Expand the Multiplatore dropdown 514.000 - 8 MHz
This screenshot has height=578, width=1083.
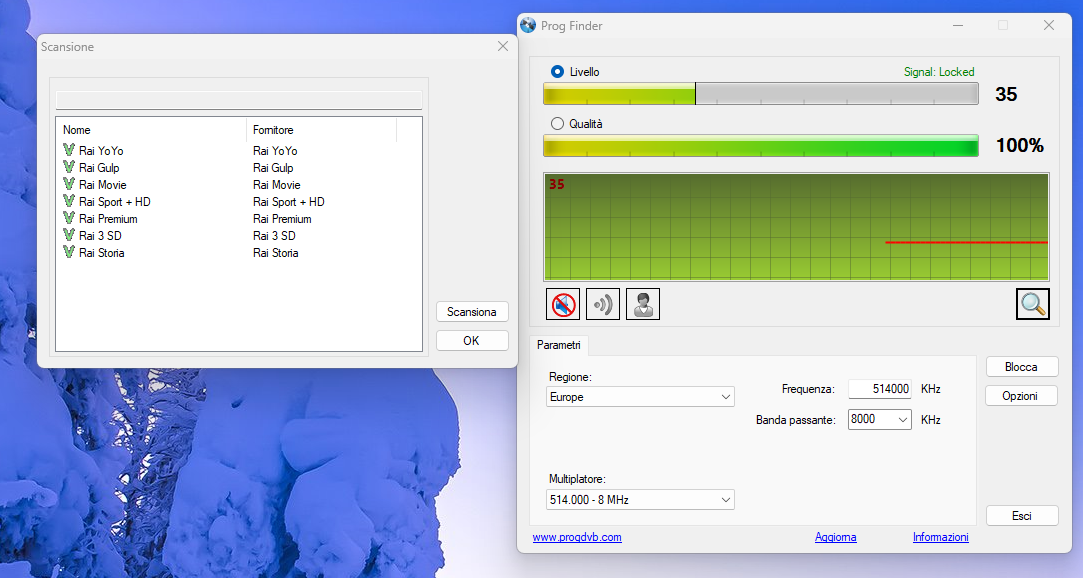coord(640,499)
